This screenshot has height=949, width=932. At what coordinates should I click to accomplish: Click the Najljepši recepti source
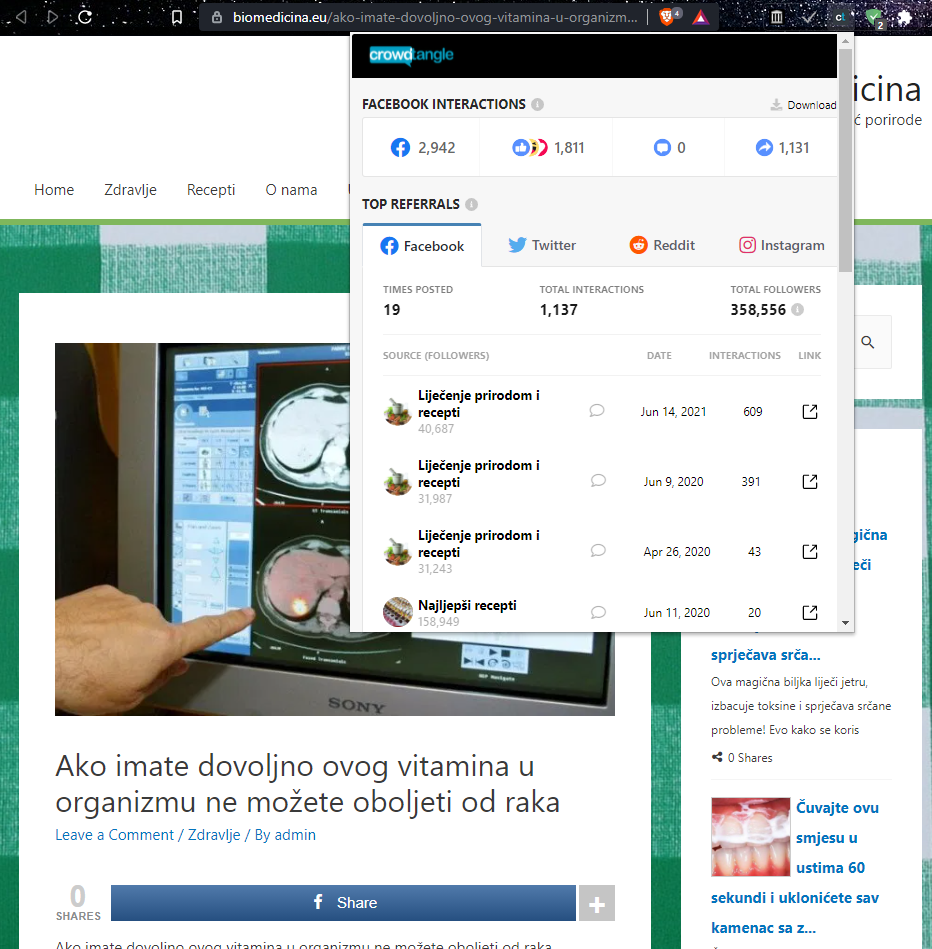467,605
